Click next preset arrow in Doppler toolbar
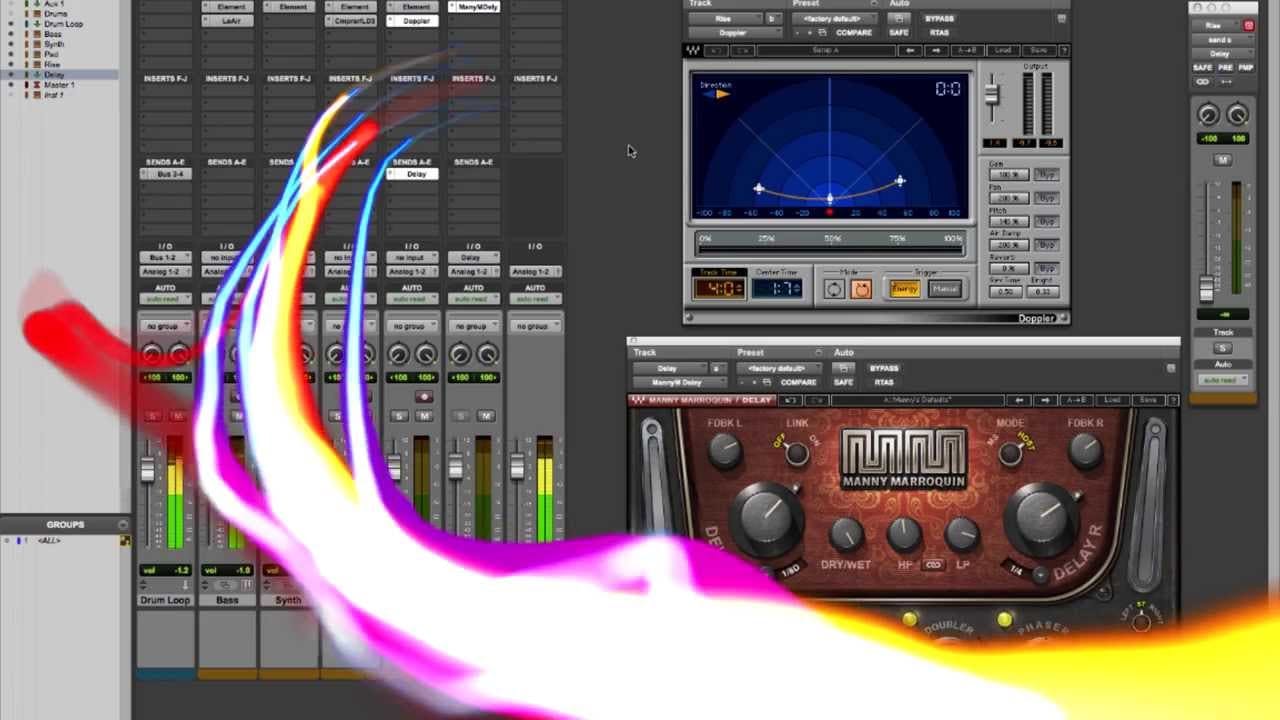The height and width of the screenshot is (720, 1280). 935,50
